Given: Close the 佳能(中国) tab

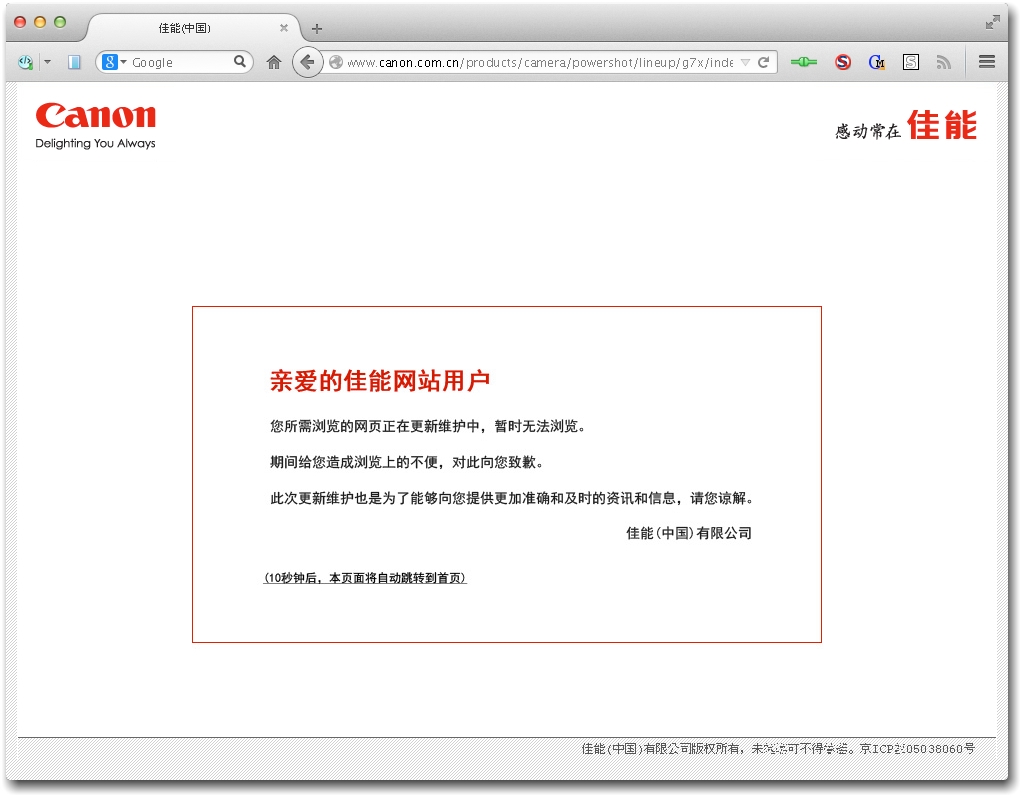Looking at the screenshot, I should 284,28.
